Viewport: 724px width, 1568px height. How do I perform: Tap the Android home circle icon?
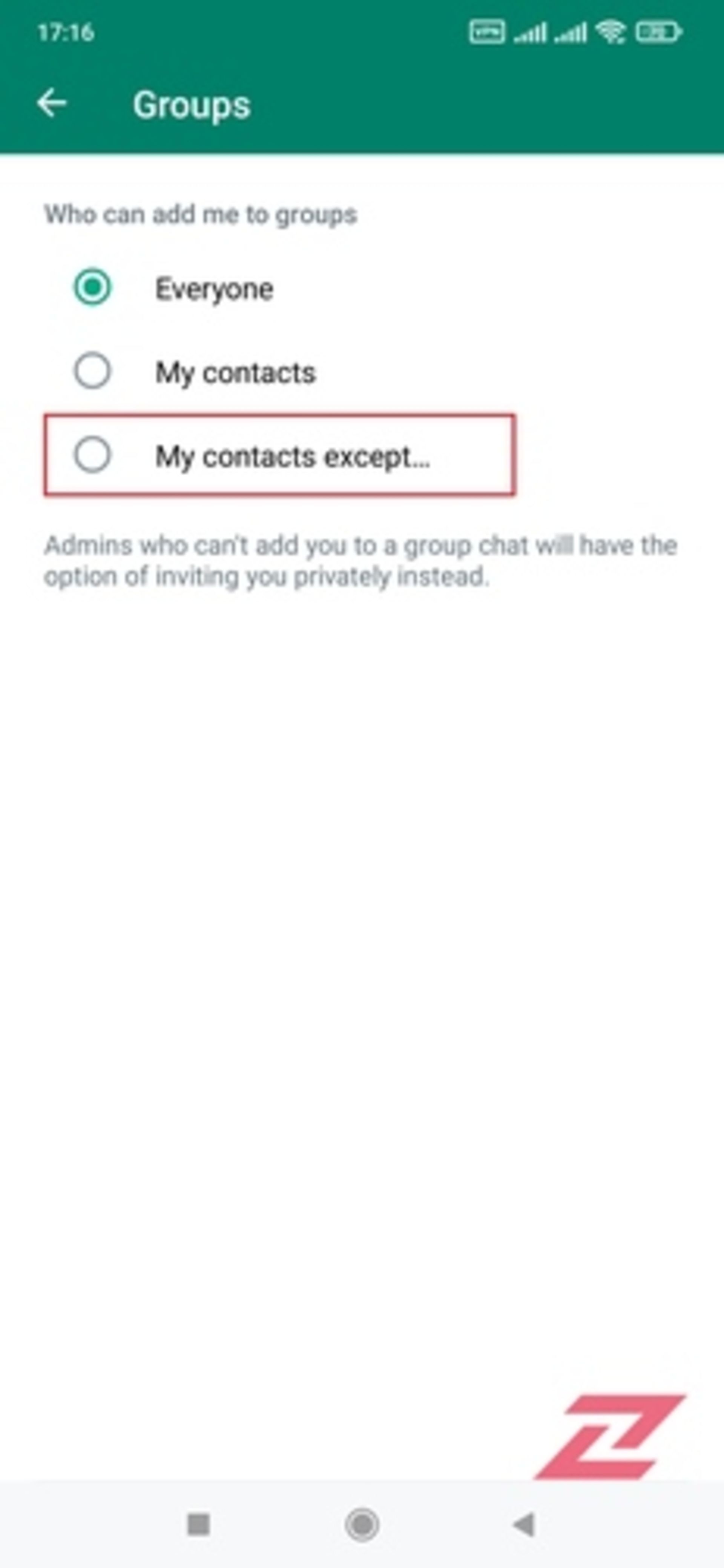coord(362,1524)
